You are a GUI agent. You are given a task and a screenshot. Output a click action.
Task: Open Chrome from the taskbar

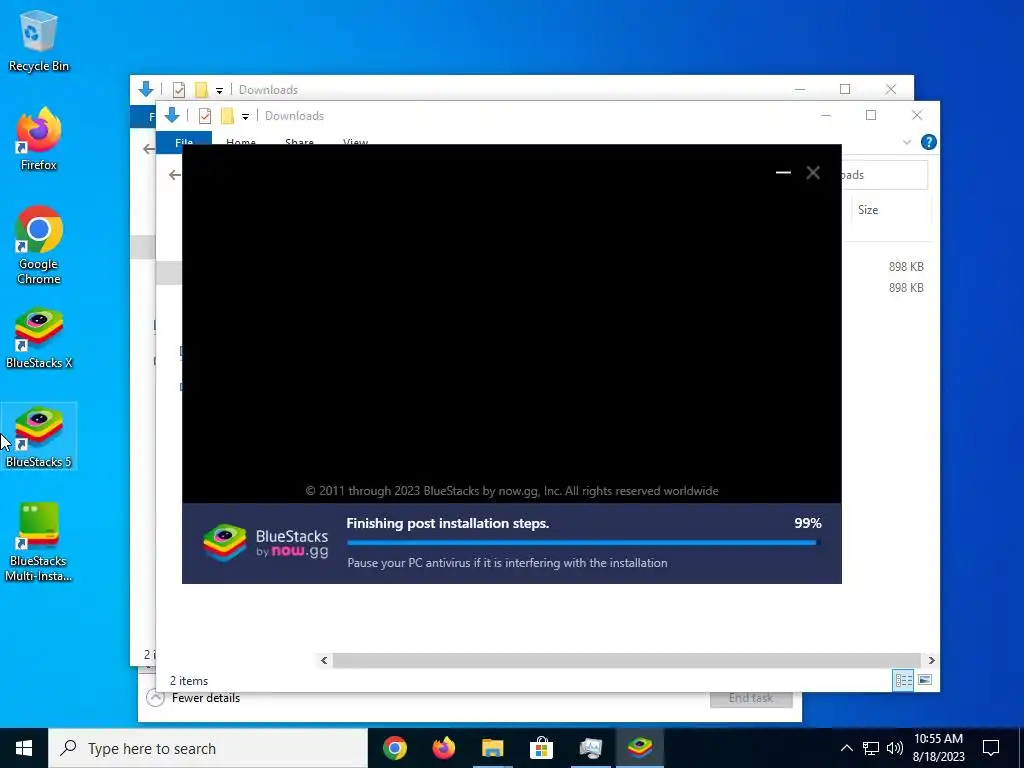(394, 748)
